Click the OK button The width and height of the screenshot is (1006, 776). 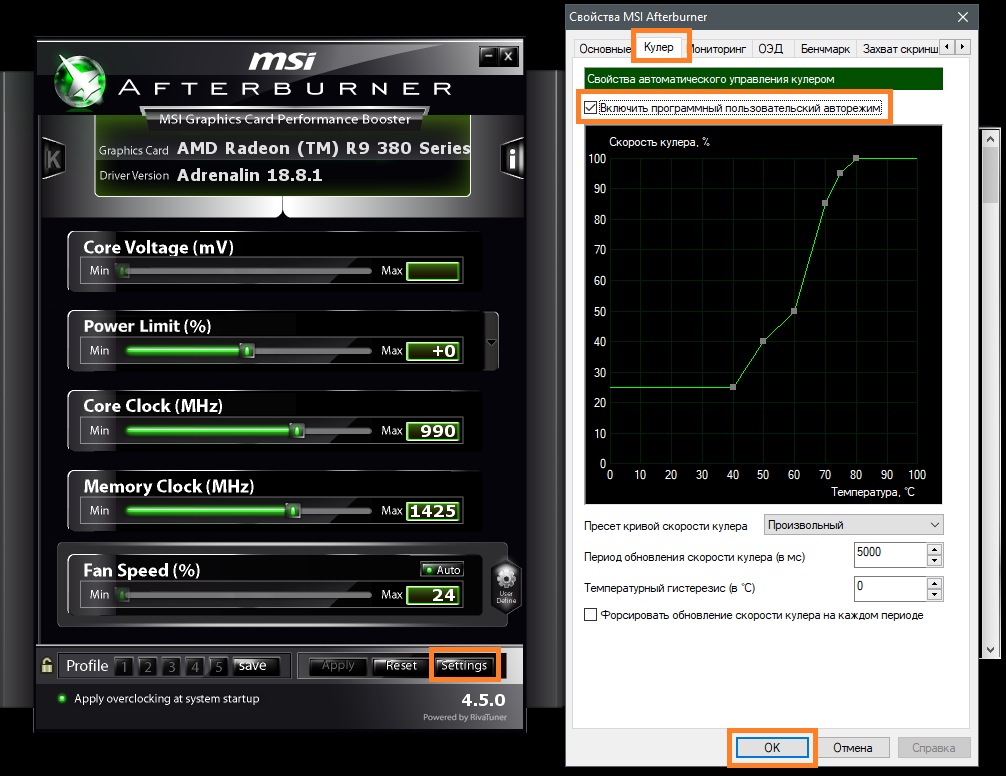(x=772, y=747)
